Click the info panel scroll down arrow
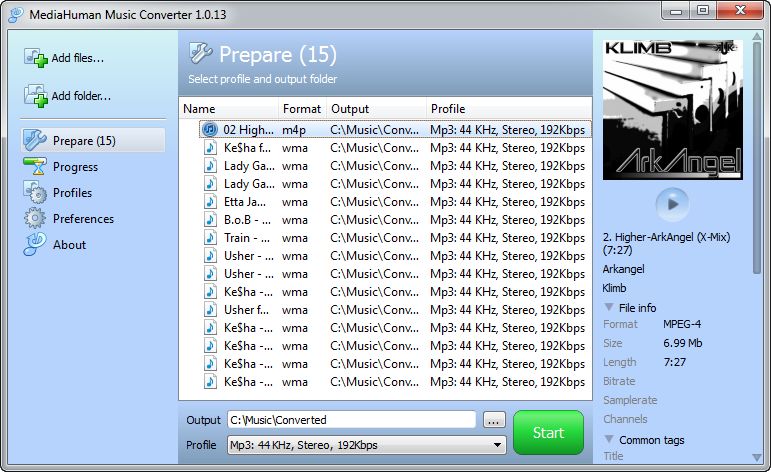 pyautogui.click(x=757, y=457)
